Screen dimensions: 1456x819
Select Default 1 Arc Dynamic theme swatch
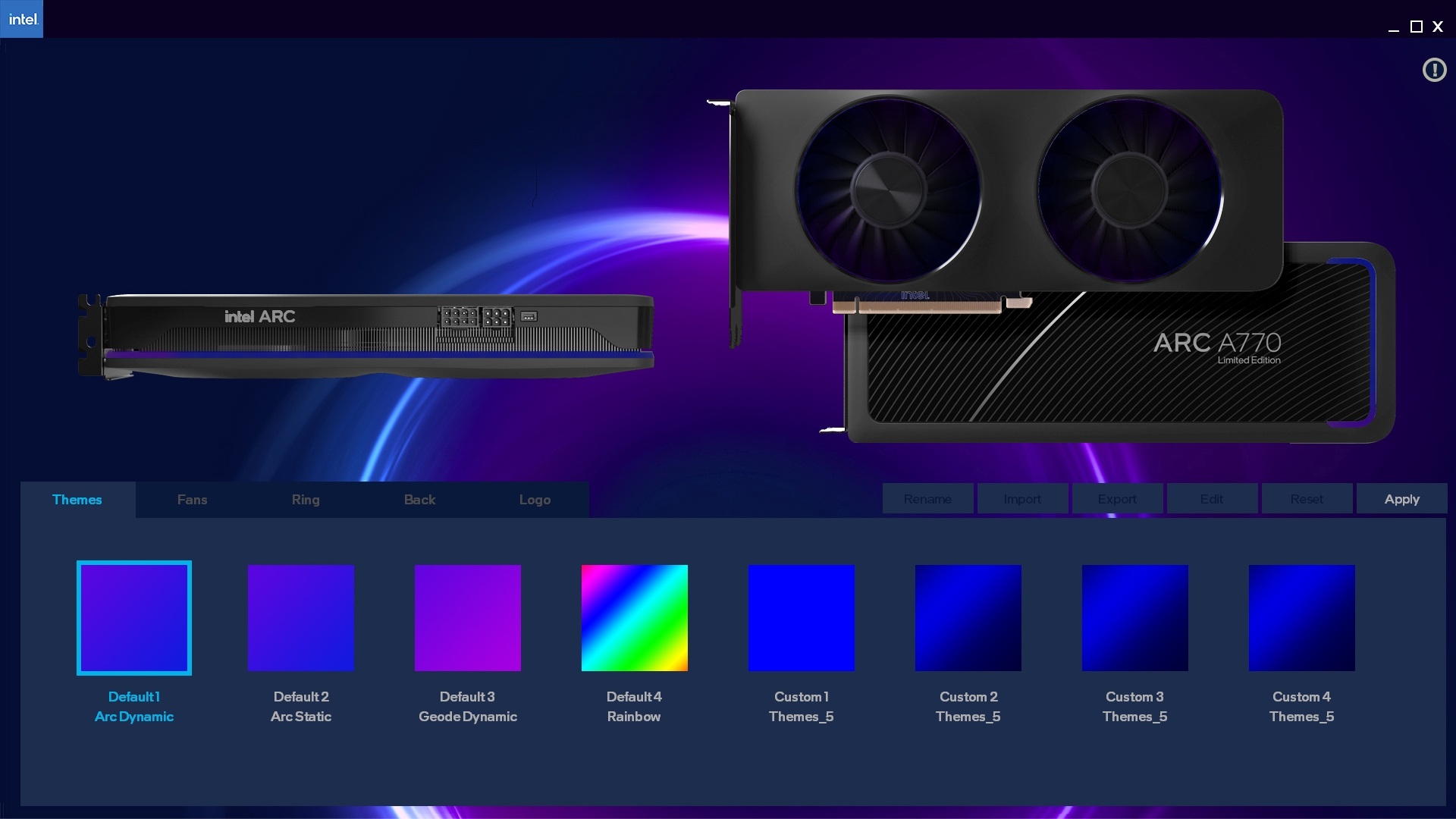tap(134, 618)
